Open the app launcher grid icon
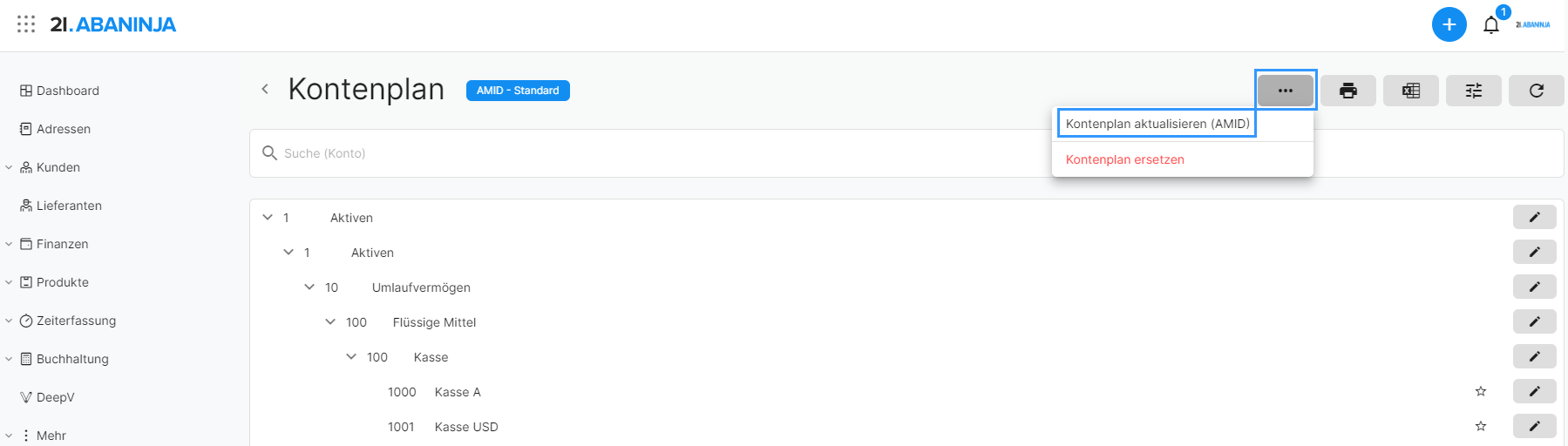 click(x=26, y=24)
